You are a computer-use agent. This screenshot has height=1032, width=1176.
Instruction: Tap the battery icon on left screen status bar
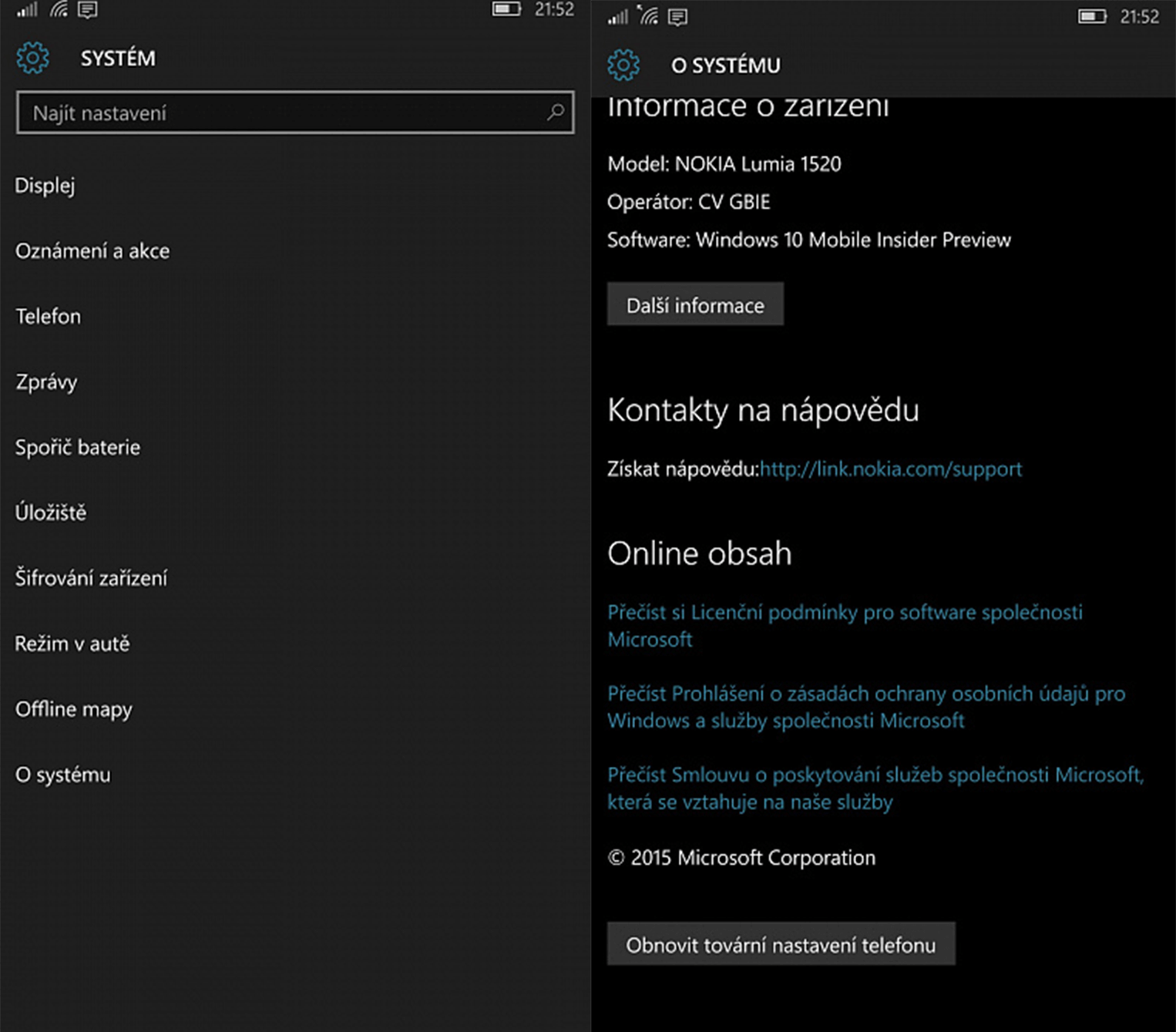coord(506,9)
